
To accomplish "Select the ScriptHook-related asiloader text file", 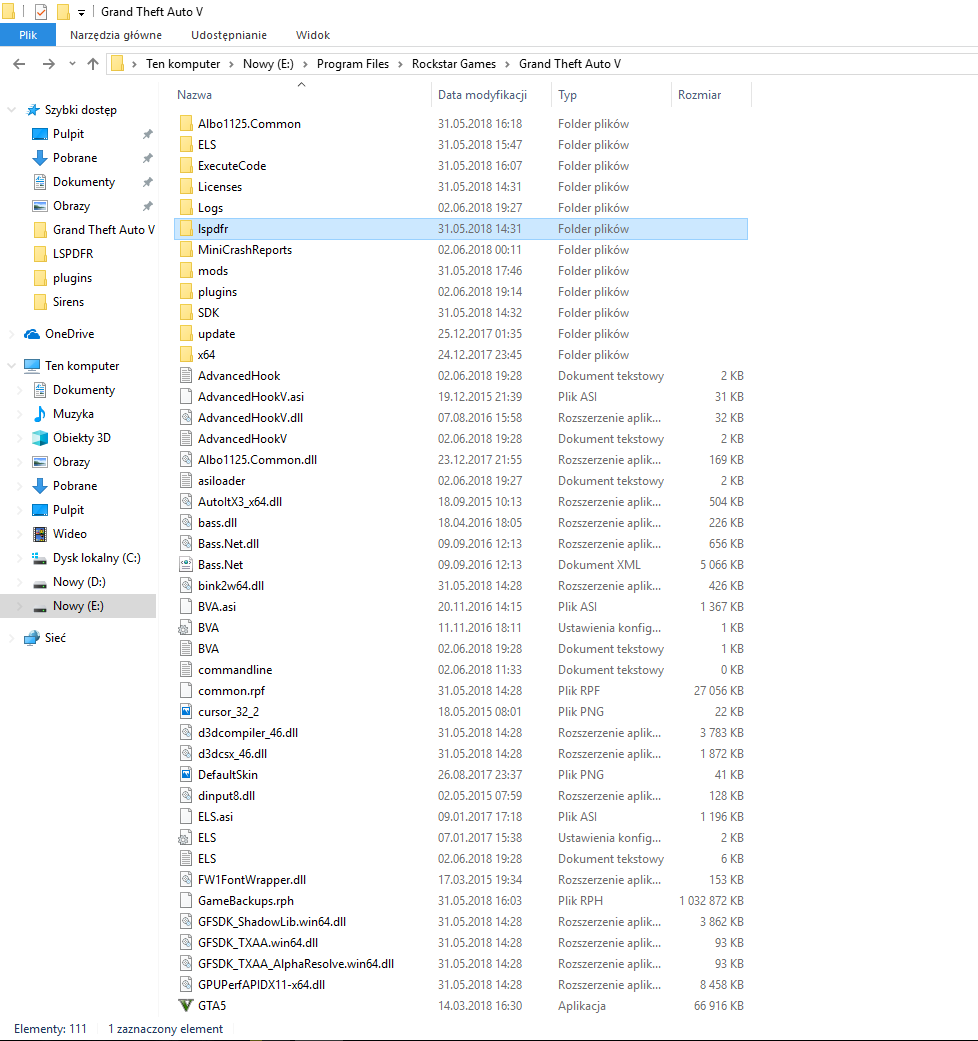I will pos(221,480).
